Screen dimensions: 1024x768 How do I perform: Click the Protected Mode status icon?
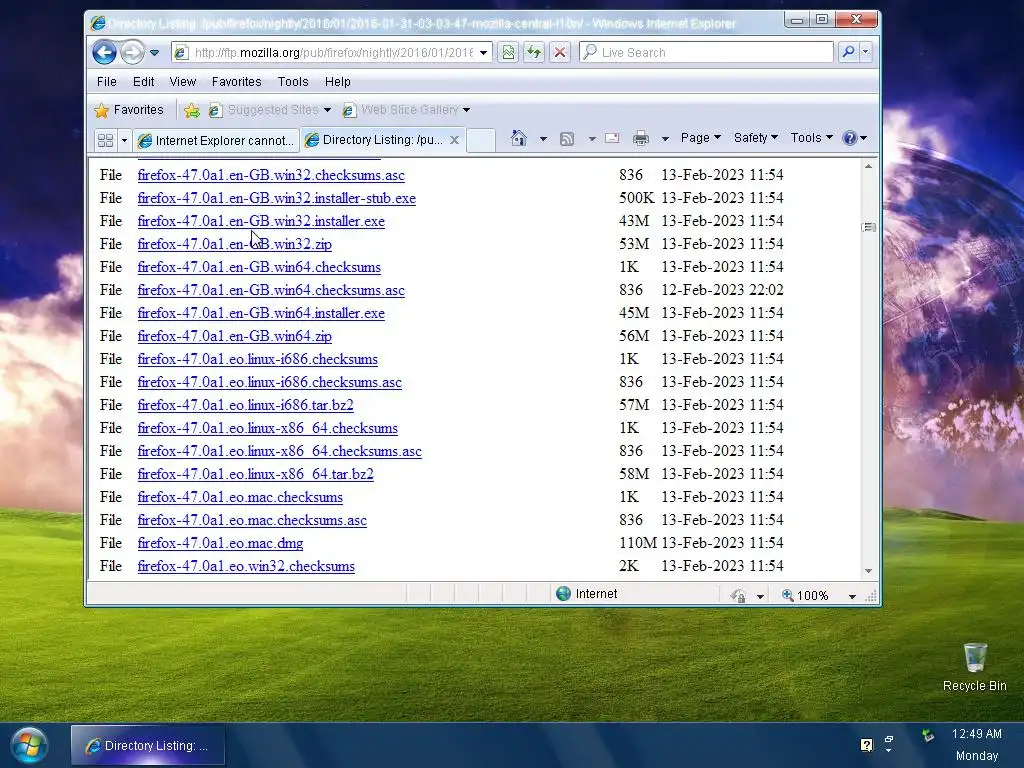click(x=739, y=596)
